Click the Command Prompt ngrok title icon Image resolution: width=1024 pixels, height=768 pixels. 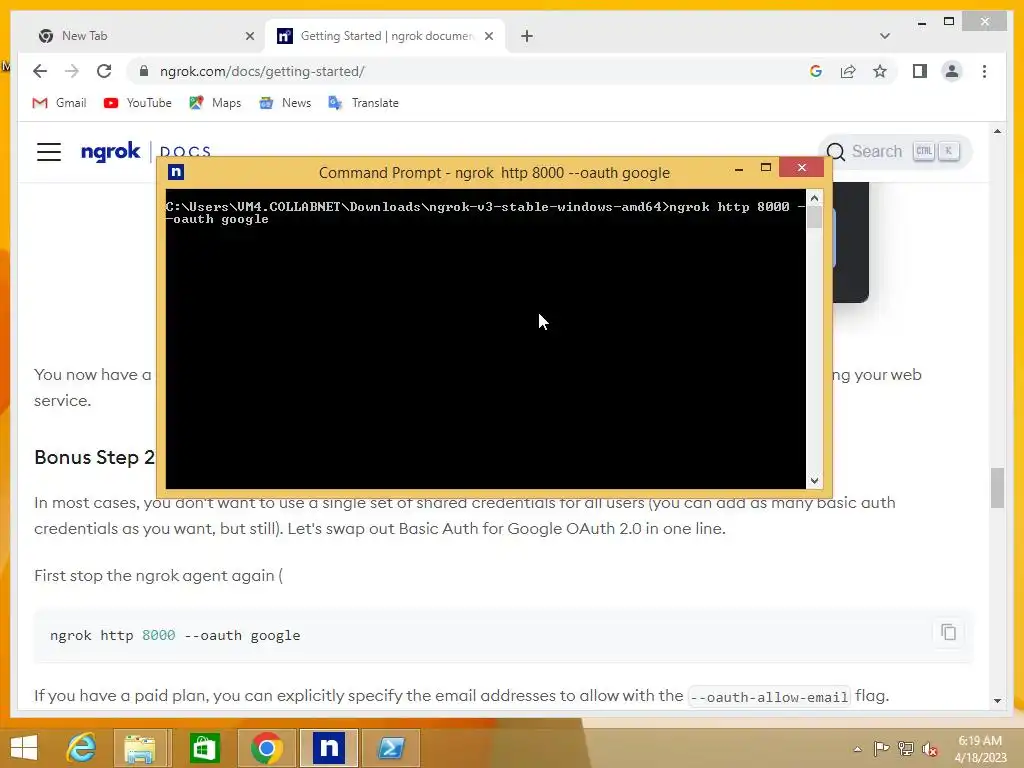point(176,172)
